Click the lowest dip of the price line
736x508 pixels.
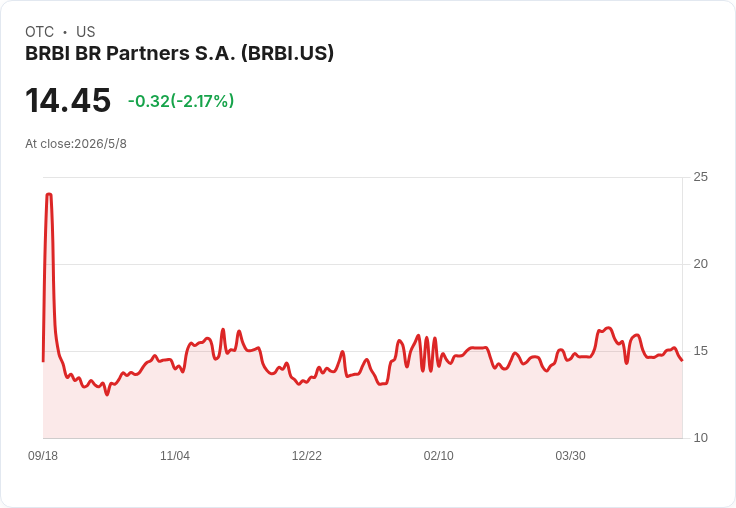point(107,394)
